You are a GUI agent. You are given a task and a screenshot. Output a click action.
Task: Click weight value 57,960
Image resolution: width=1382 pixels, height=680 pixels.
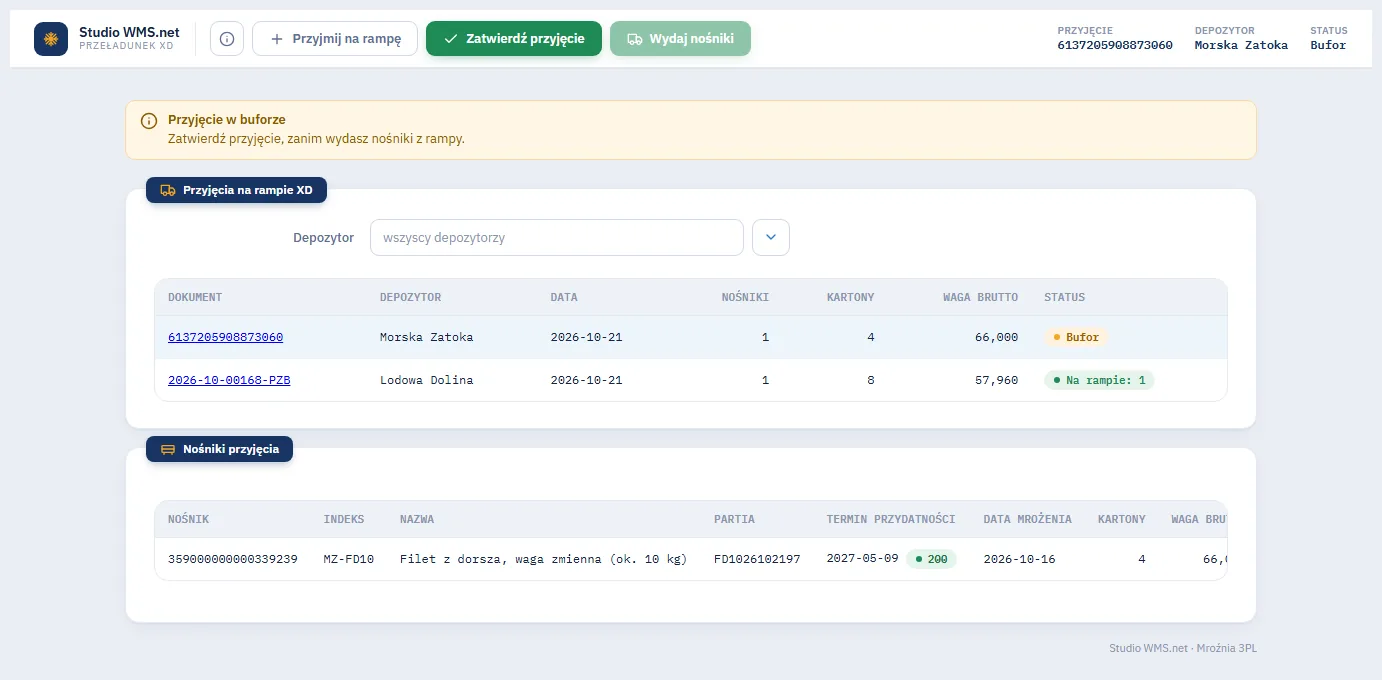(x=996, y=380)
